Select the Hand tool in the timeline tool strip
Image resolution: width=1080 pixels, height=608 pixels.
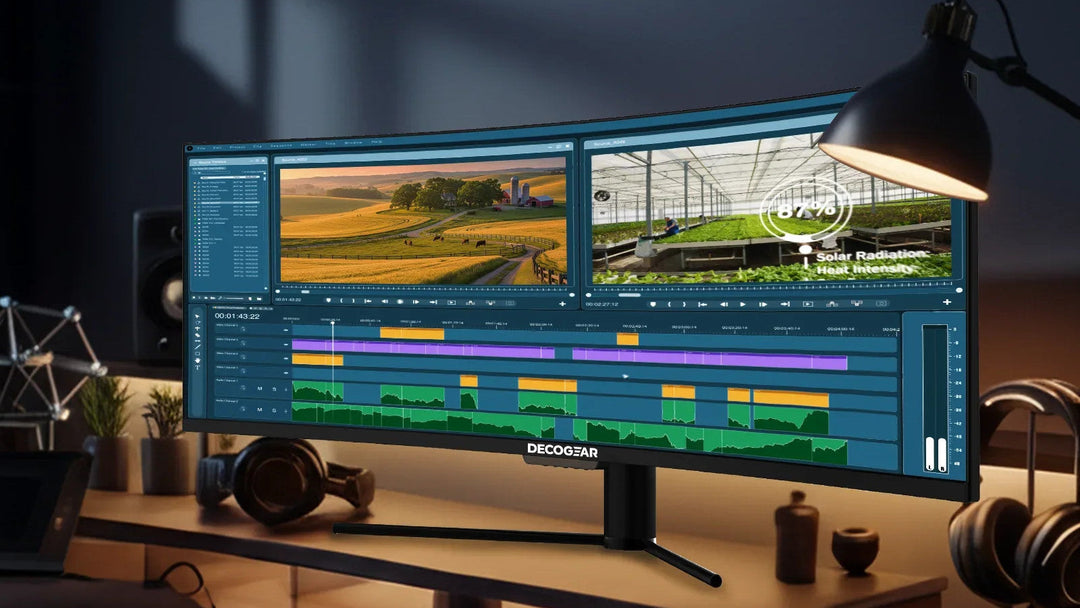click(x=197, y=361)
